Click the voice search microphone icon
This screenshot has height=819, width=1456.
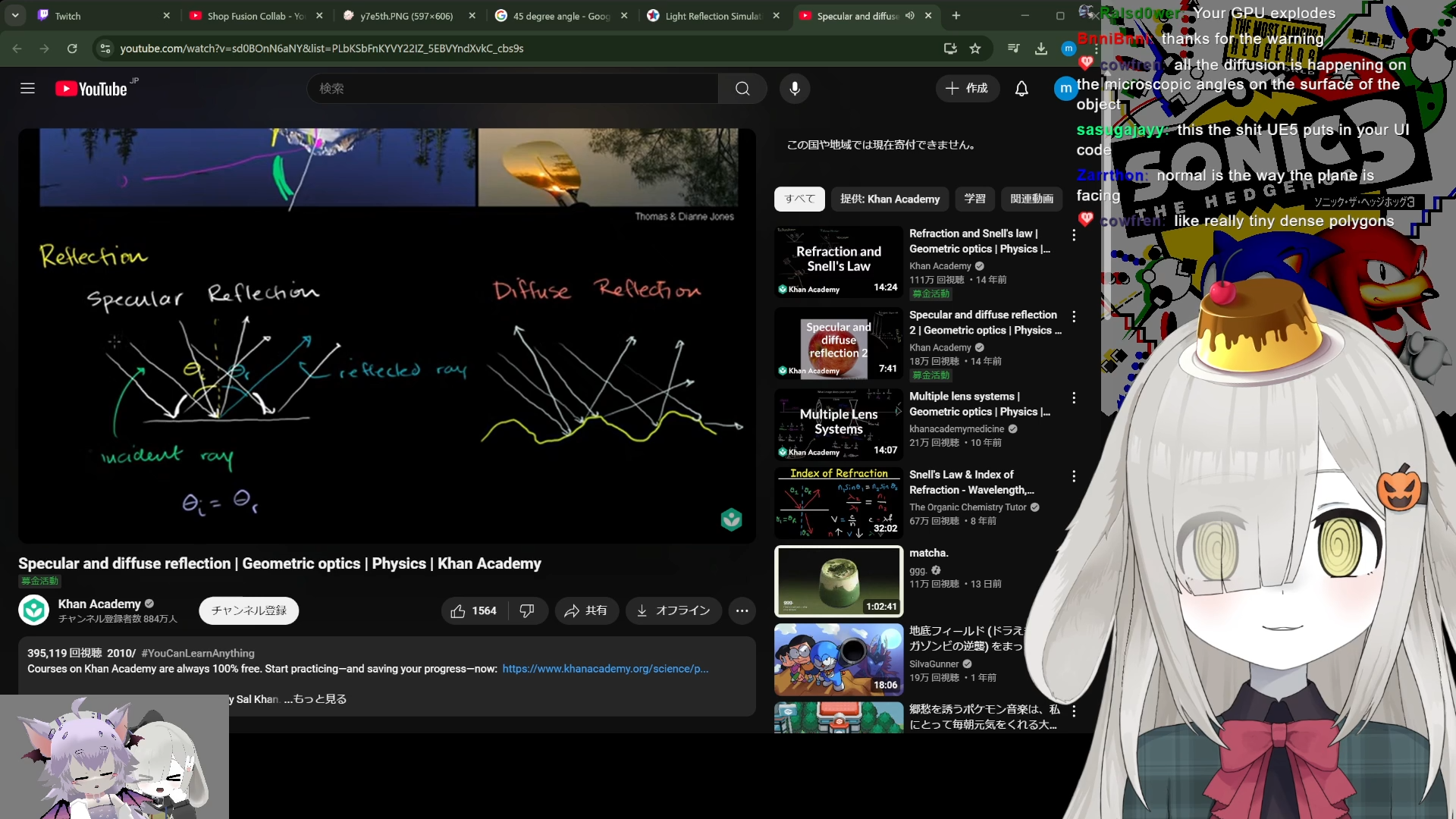point(794,89)
